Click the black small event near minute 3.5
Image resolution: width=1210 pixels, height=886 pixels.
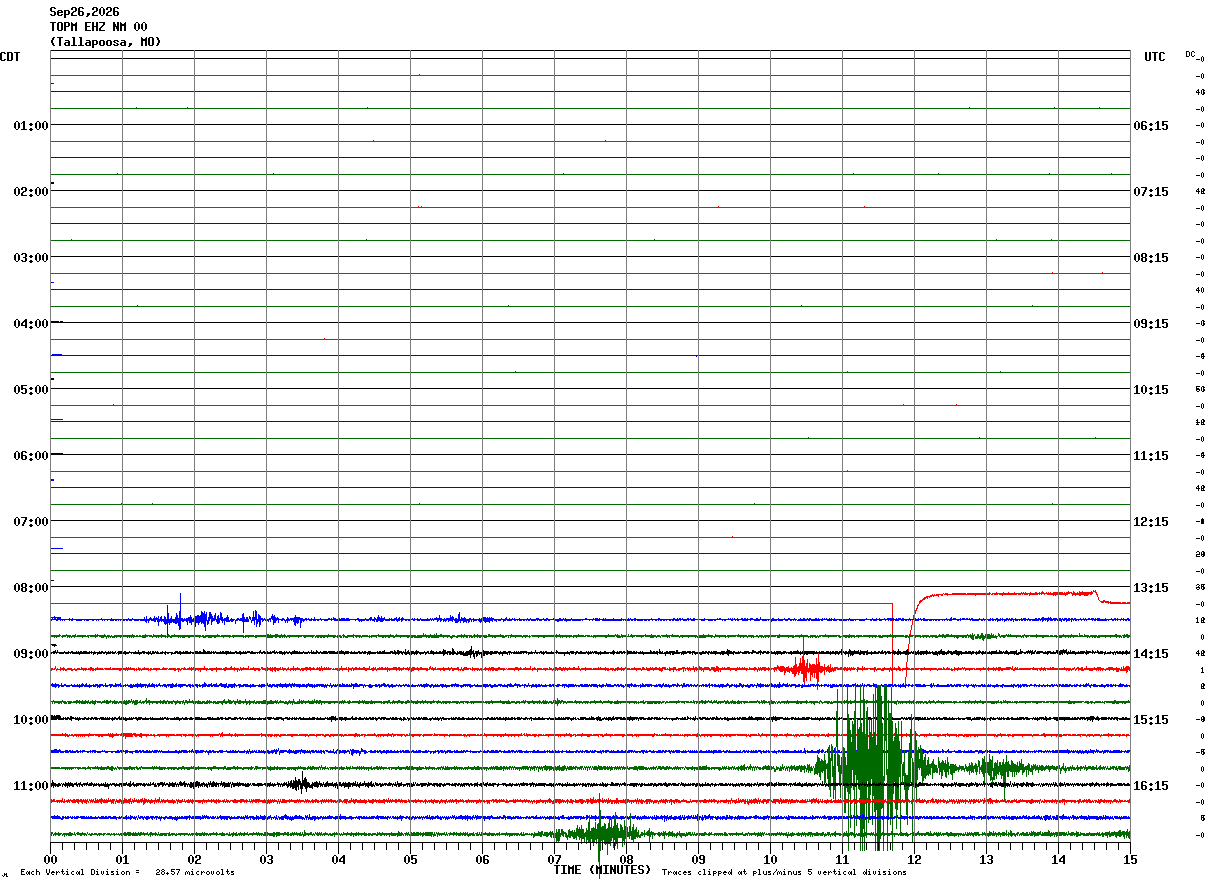pos(299,784)
